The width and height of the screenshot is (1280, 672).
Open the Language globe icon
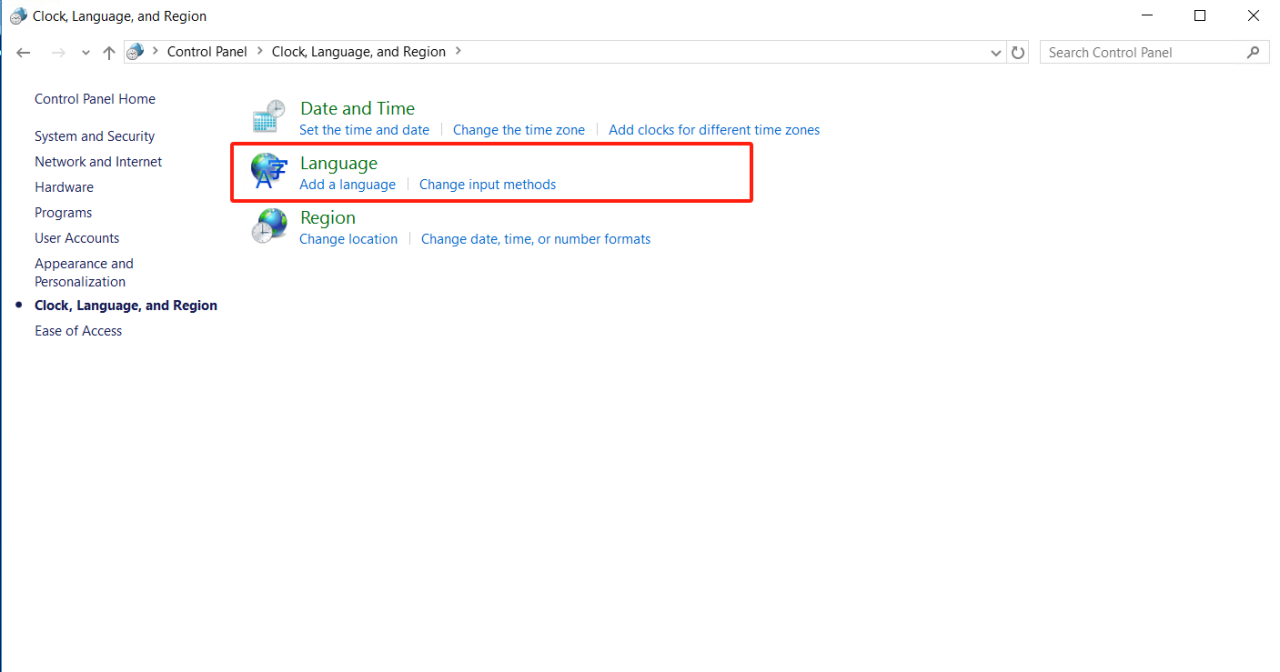(x=268, y=171)
